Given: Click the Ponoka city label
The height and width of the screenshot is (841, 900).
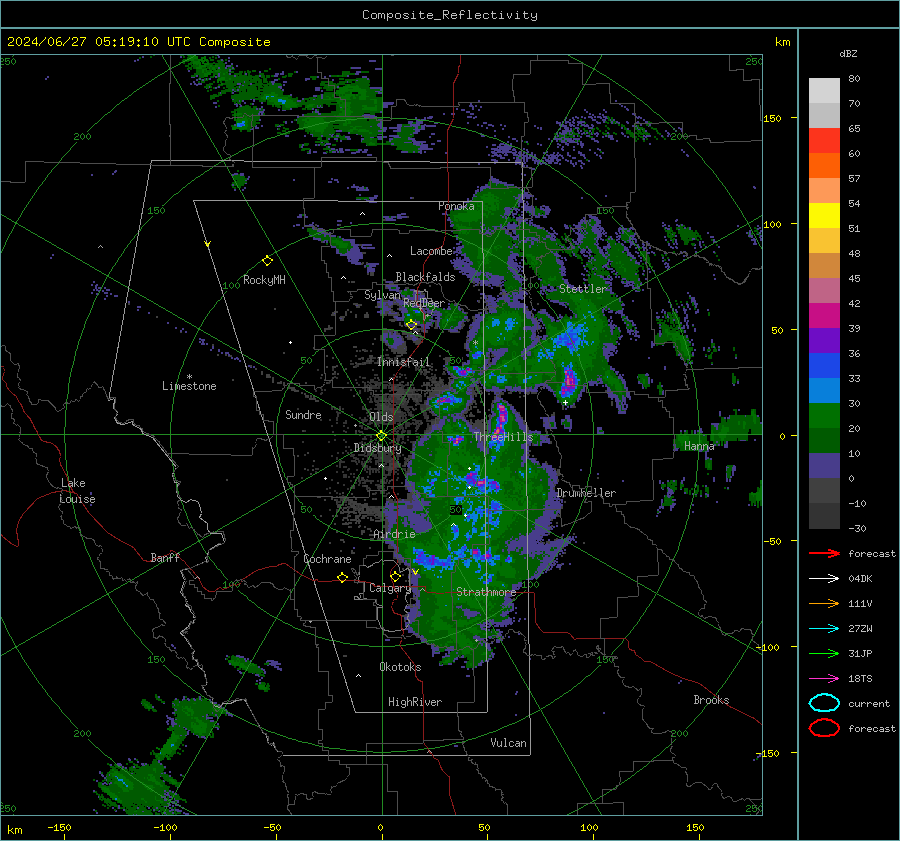Looking at the screenshot, I should [x=456, y=206].
